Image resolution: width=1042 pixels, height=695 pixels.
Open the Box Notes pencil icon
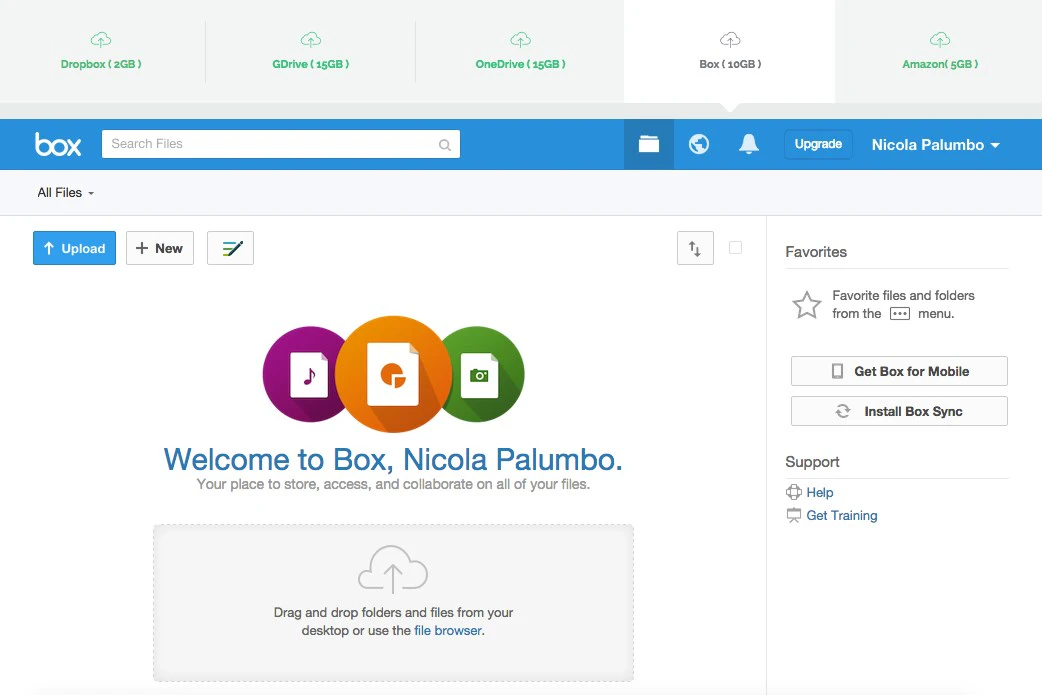(231, 248)
